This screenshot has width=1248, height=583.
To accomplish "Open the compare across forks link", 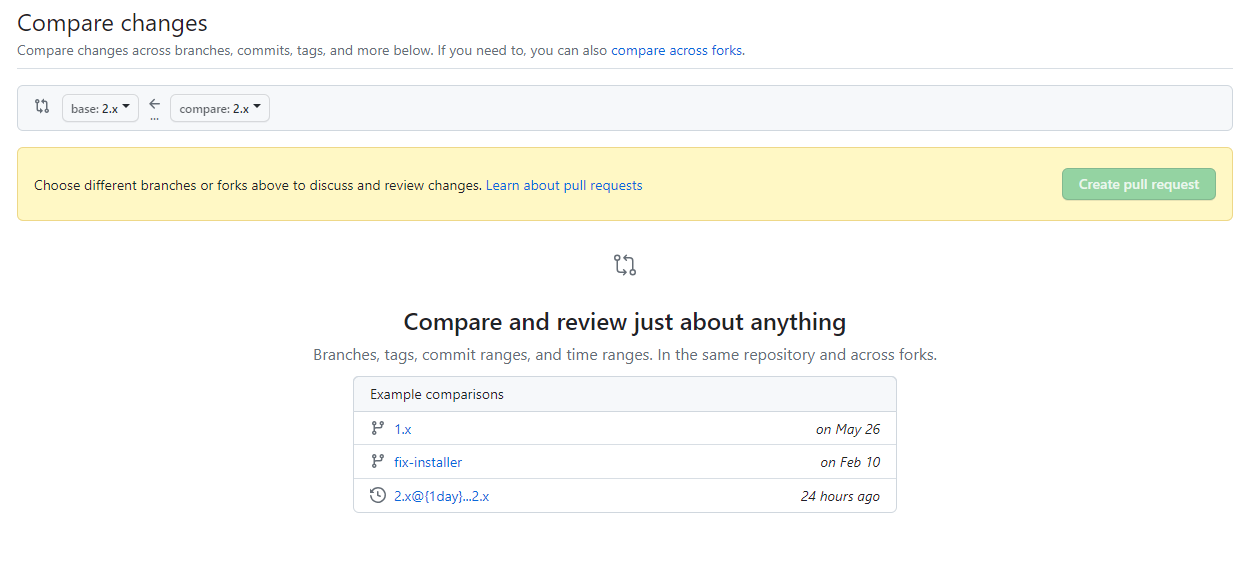I will 676,50.
